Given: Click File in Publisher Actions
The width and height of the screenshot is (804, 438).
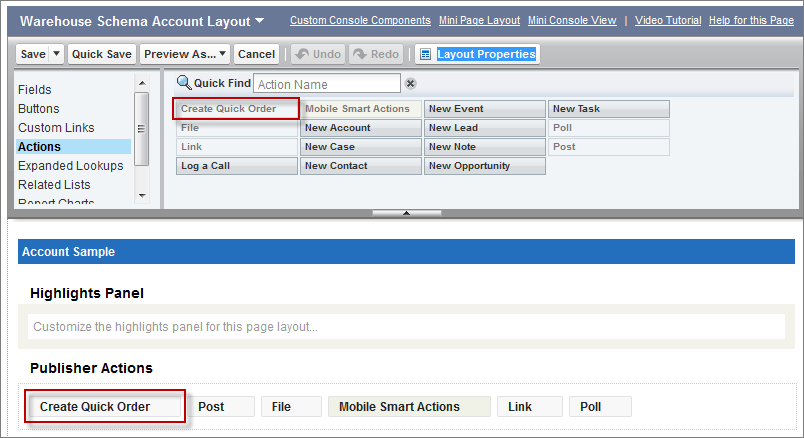Looking at the screenshot, I should click(x=291, y=407).
